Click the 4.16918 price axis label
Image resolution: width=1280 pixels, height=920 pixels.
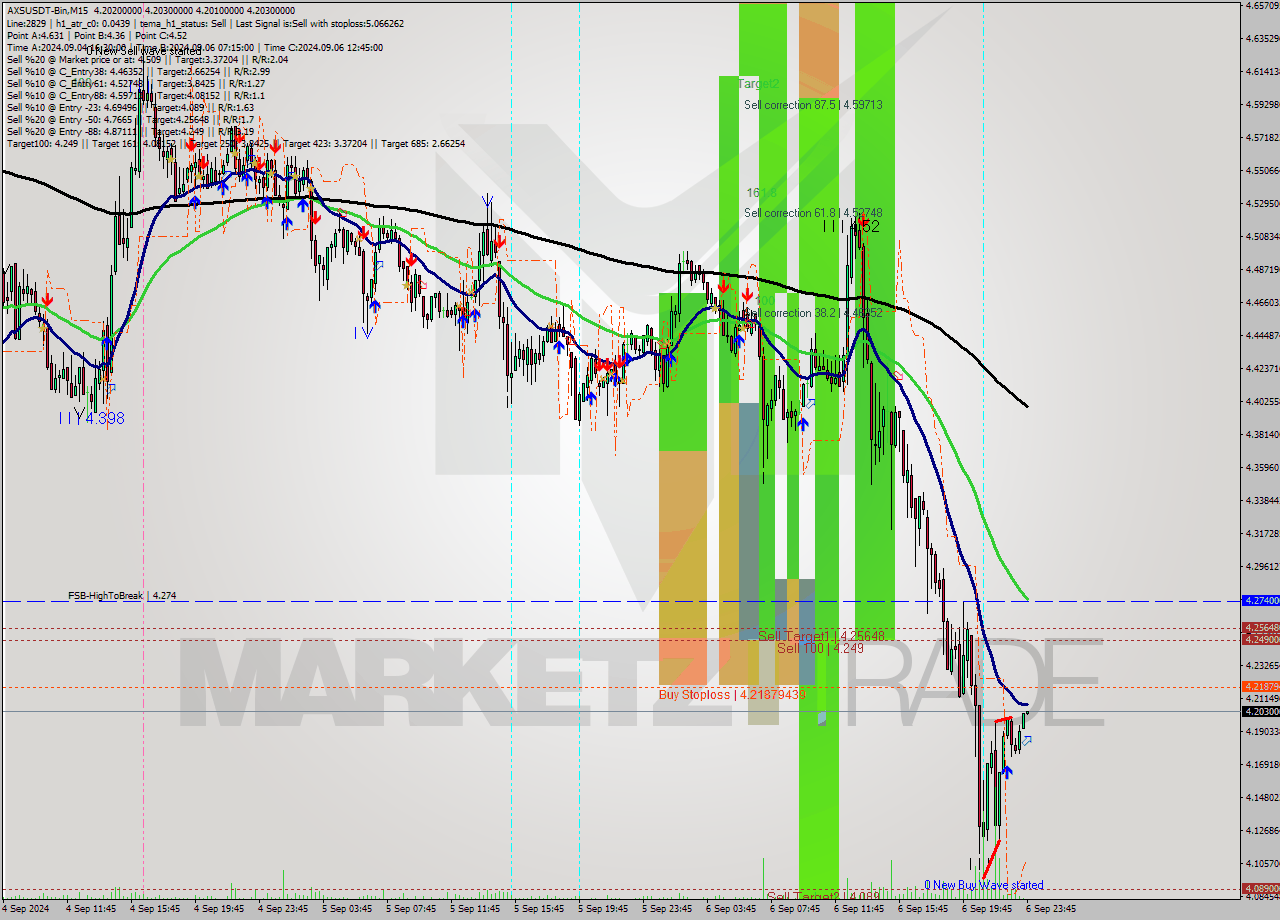click(1262, 764)
